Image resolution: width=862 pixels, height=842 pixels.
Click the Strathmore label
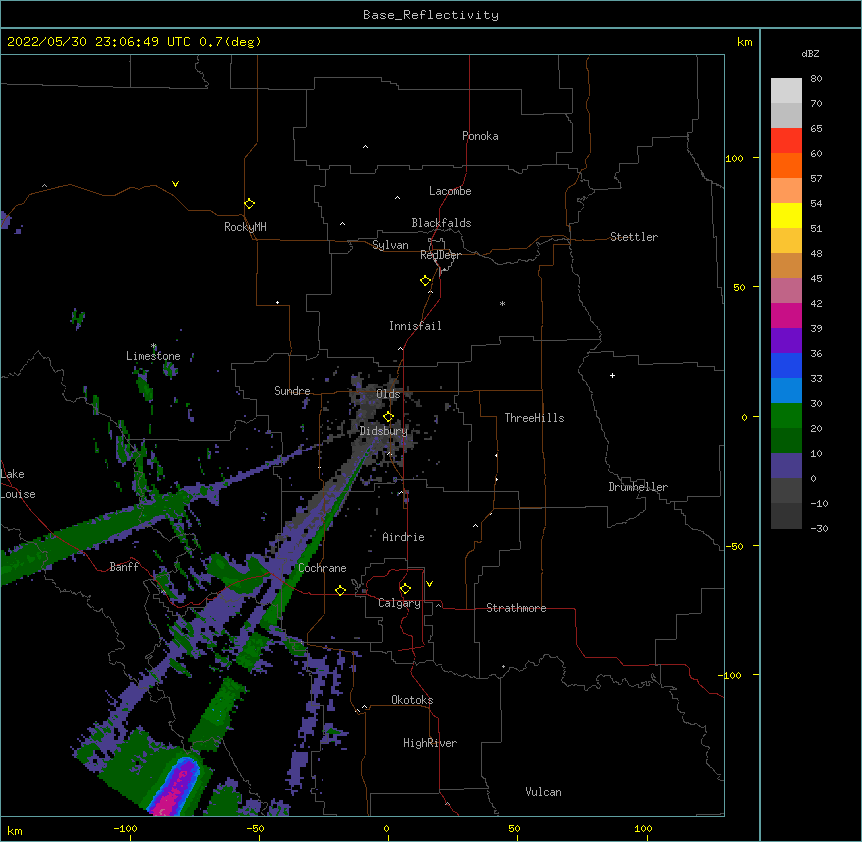516,608
